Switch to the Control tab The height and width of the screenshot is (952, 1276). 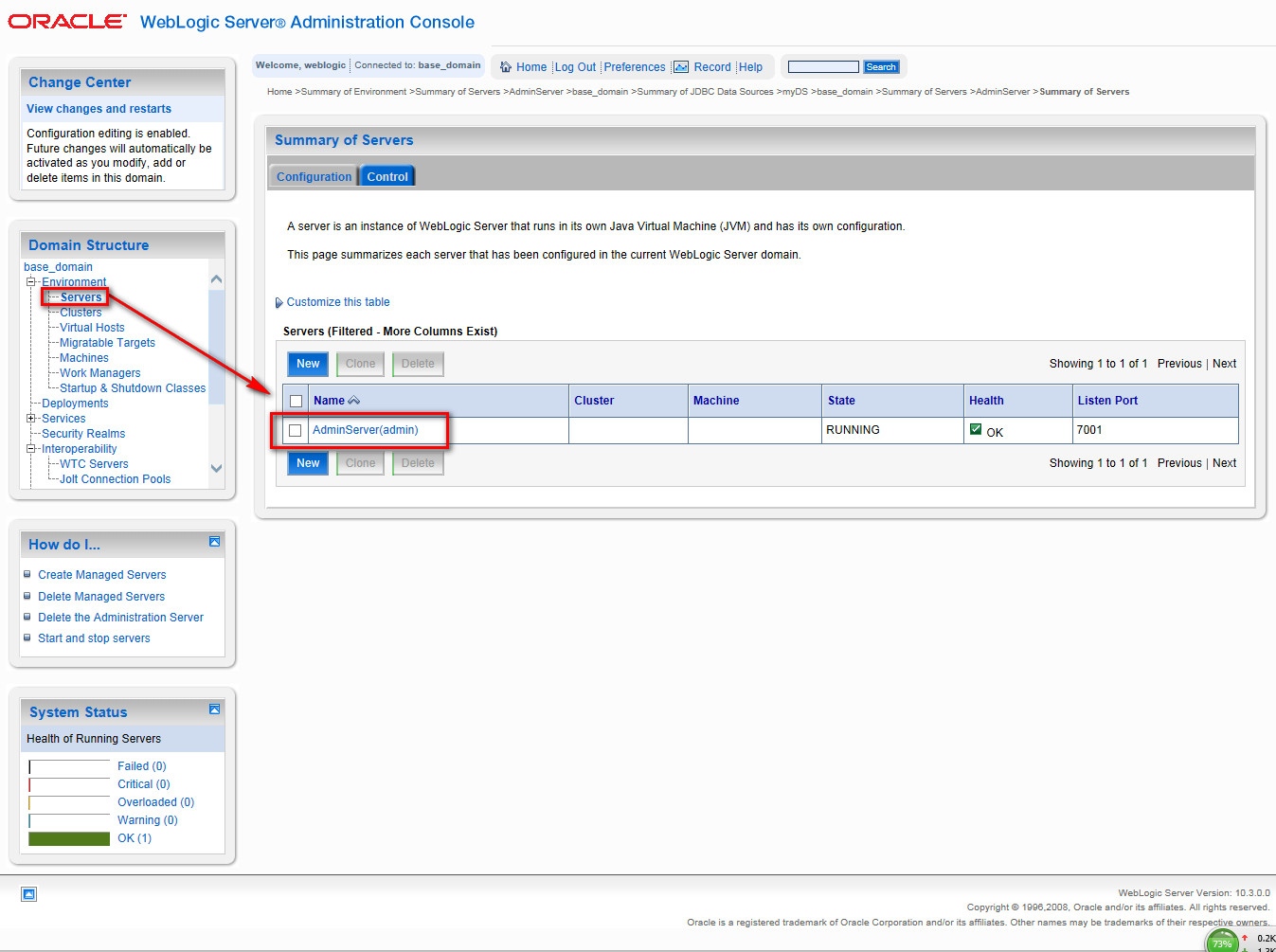click(387, 177)
